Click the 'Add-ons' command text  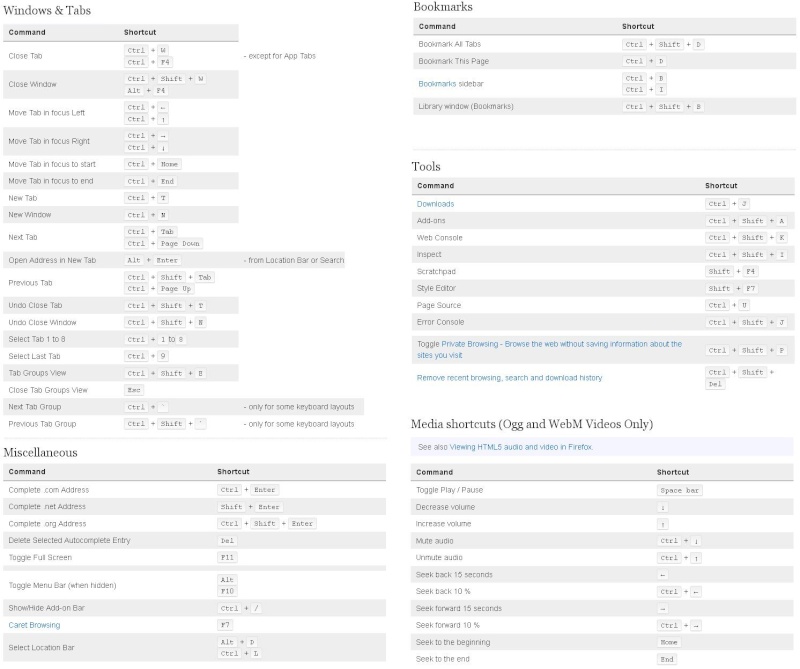(431, 221)
